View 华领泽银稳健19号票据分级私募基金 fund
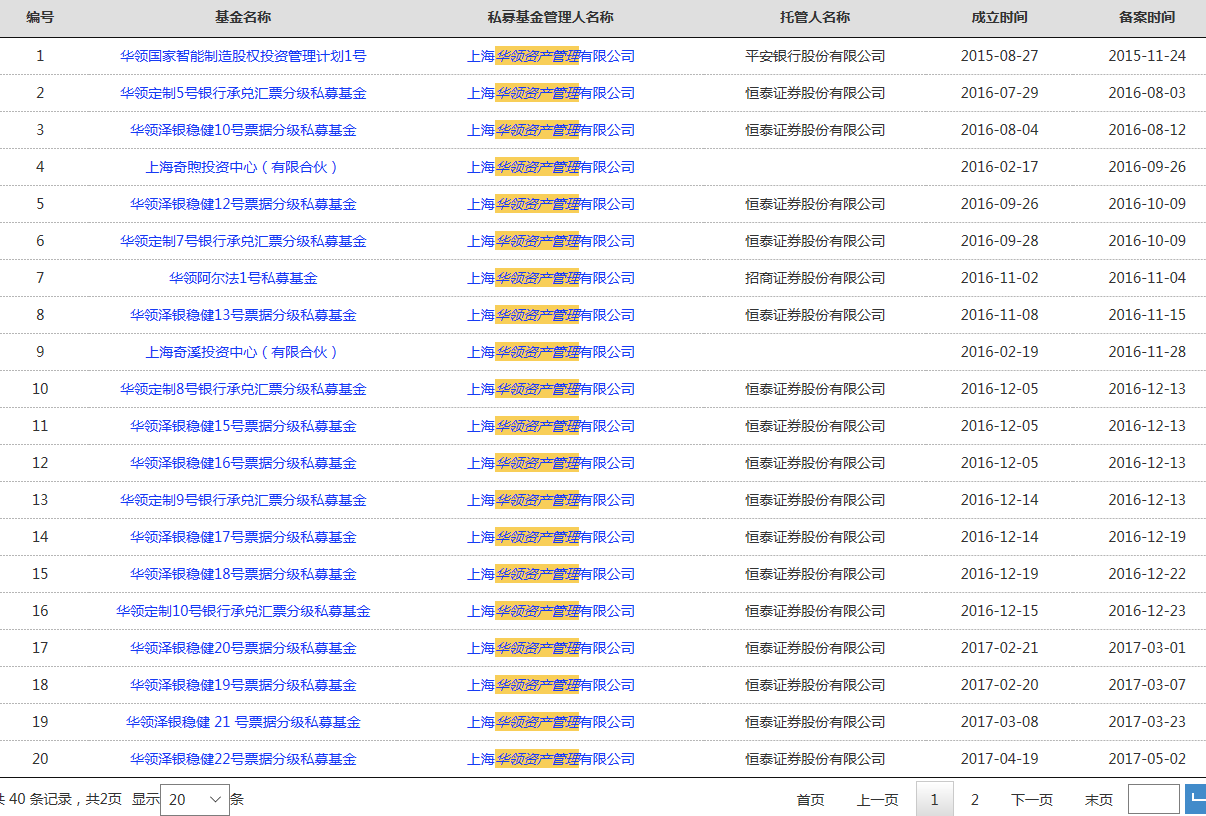This screenshot has height=816, width=1206. click(243, 685)
